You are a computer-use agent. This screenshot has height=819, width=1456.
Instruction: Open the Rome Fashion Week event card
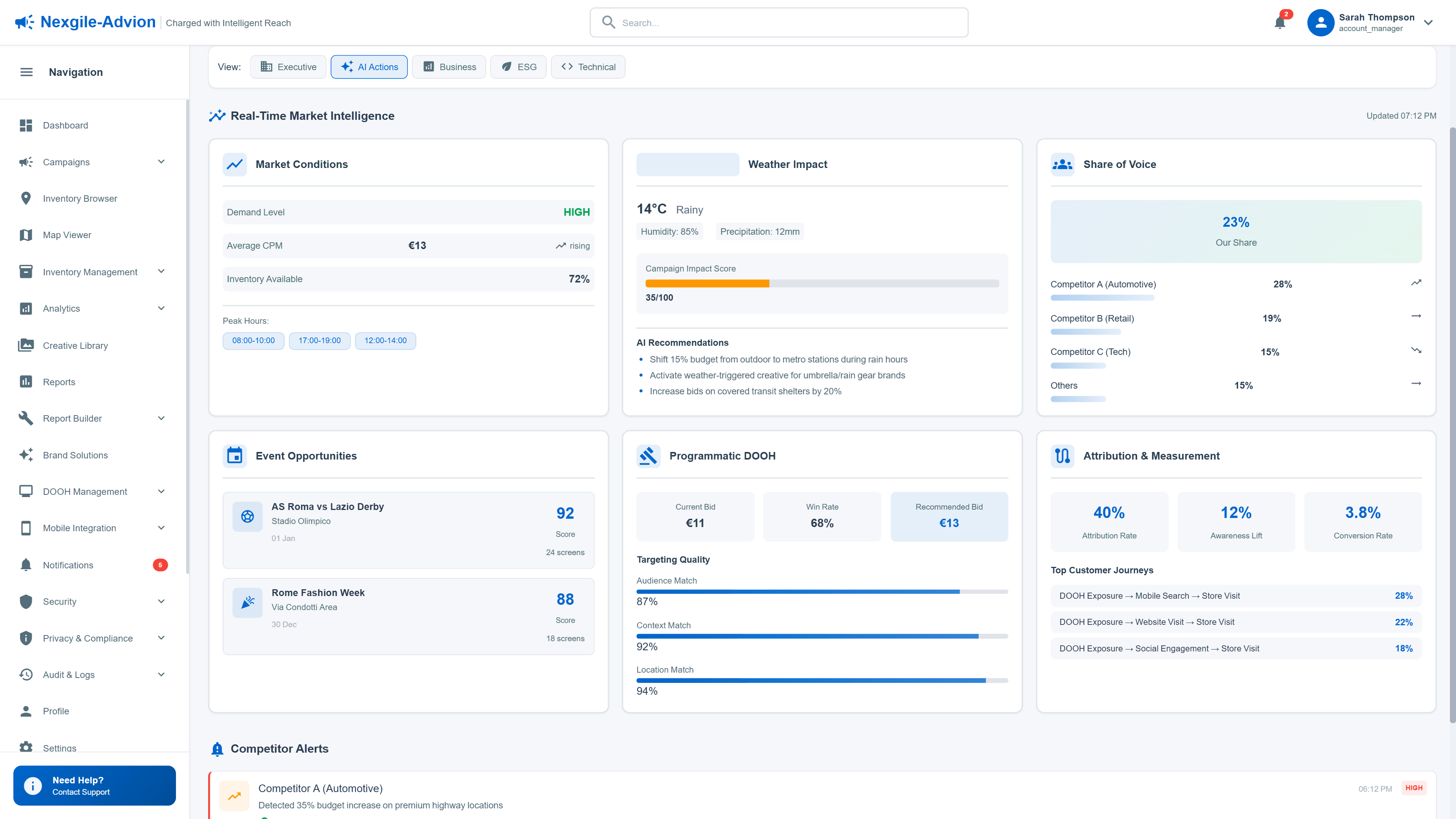[x=408, y=616]
